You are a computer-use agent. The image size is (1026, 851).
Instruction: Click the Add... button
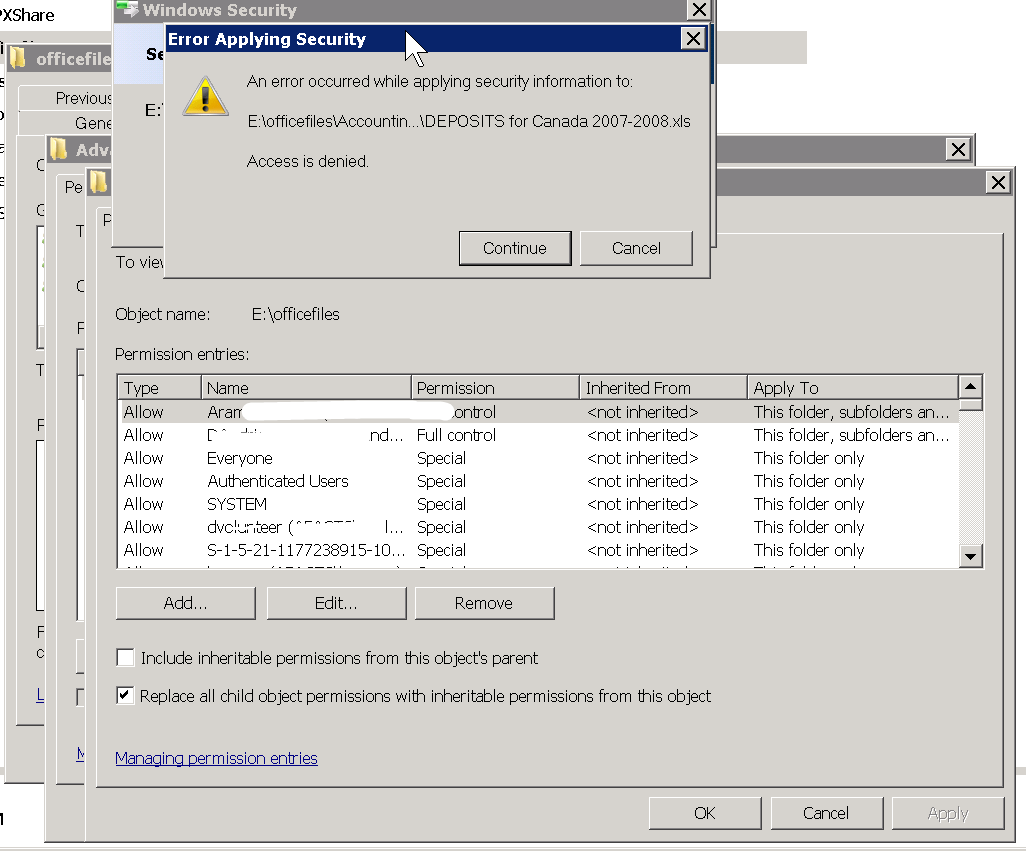186,603
